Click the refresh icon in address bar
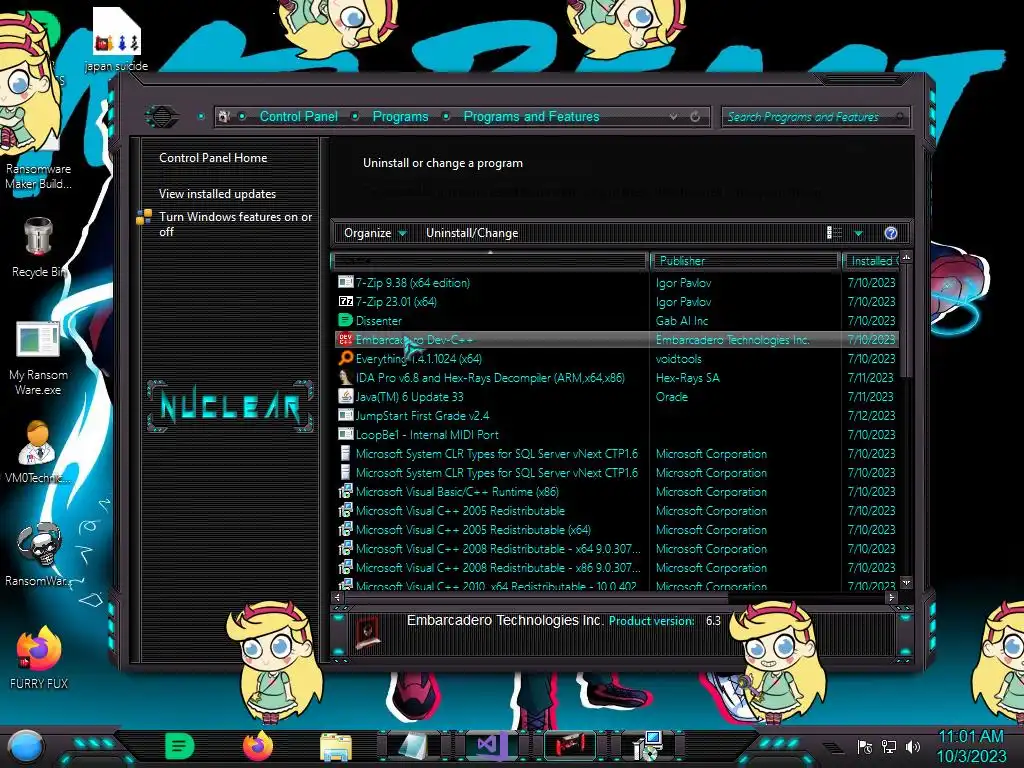This screenshot has width=1024, height=768. pos(695,117)
